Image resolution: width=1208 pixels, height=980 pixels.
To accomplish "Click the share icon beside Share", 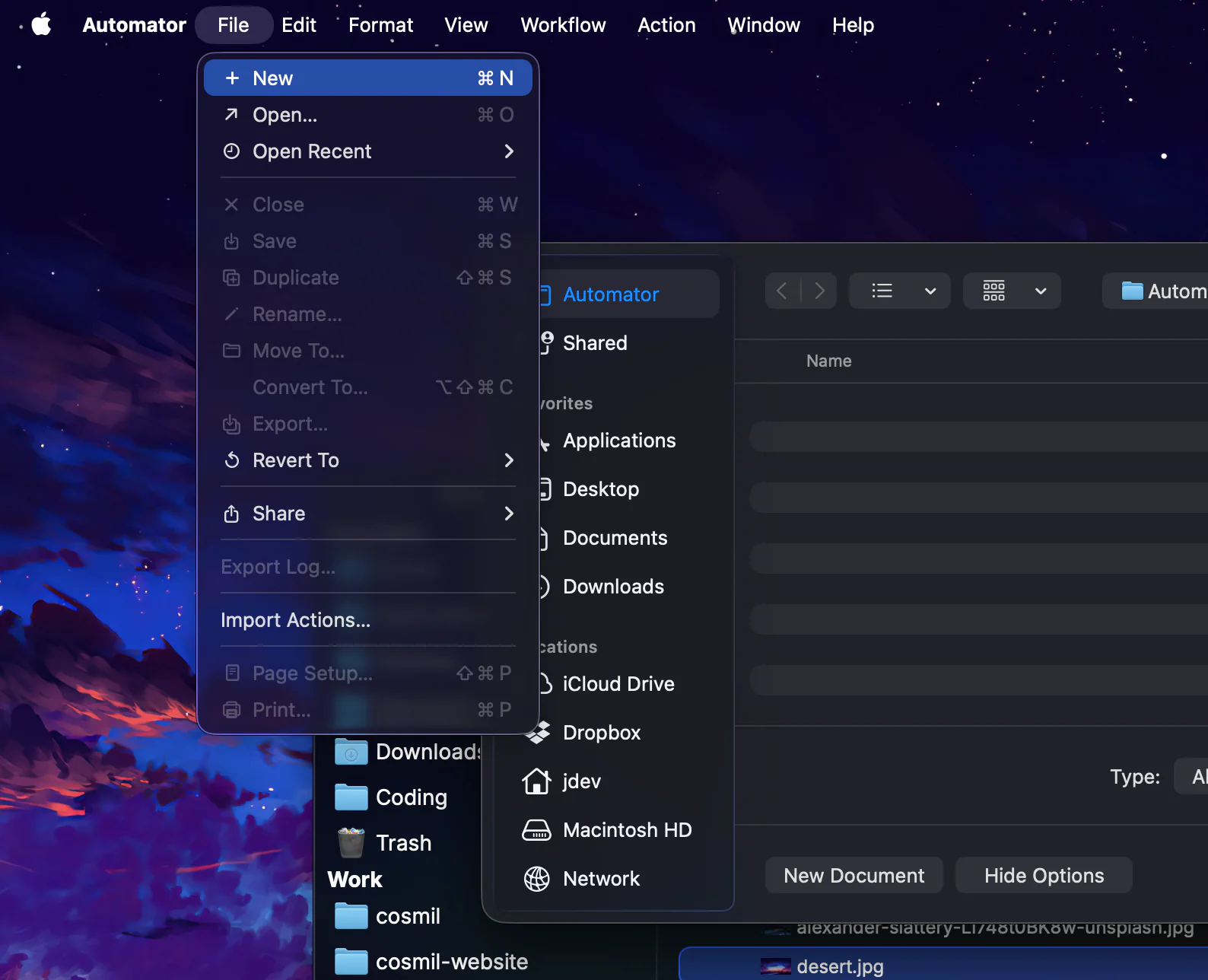I will (231, 514).
